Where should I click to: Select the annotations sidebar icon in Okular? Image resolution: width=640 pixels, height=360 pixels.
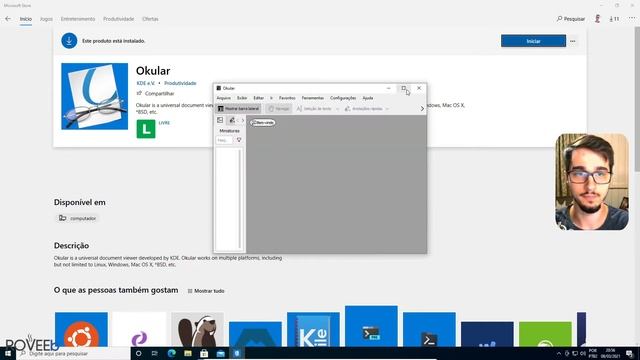[232, 120]
